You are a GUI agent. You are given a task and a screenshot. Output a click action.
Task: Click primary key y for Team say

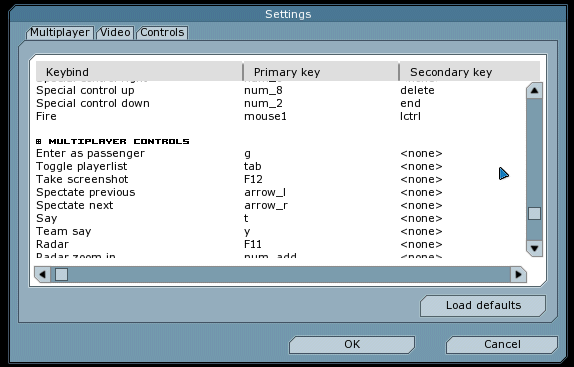point(247,232)
